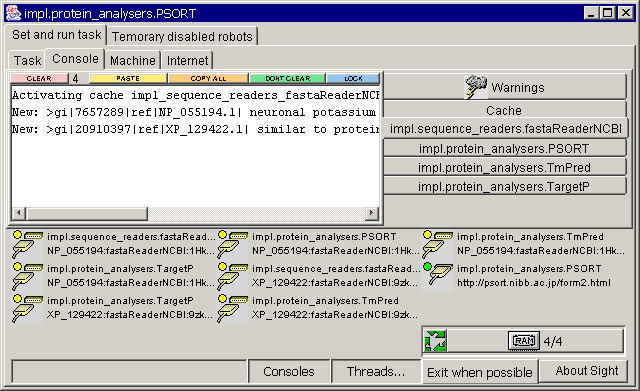Click the green recycle arrows icon

click(435, 341)
